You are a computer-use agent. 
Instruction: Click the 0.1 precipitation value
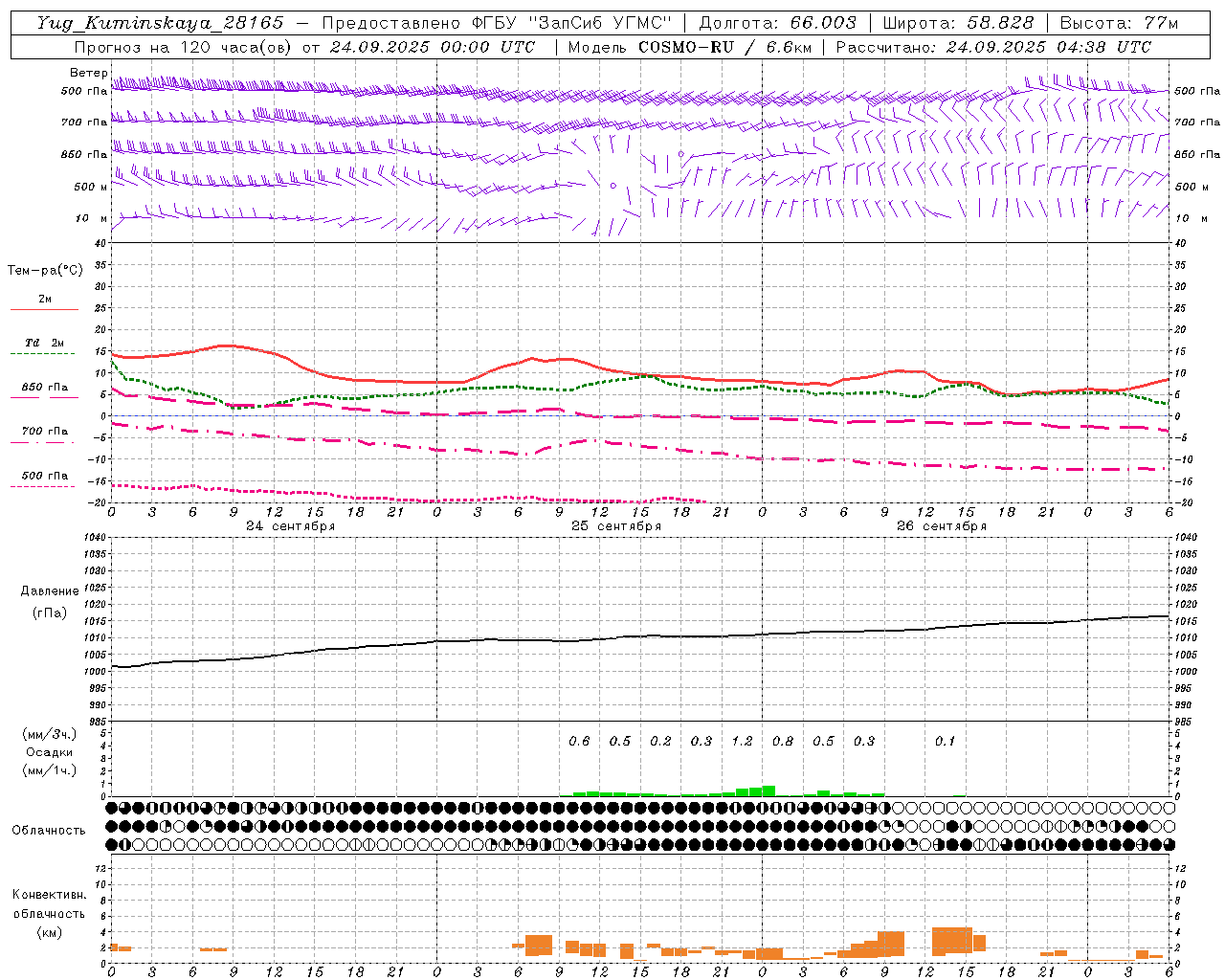[945, 741]
